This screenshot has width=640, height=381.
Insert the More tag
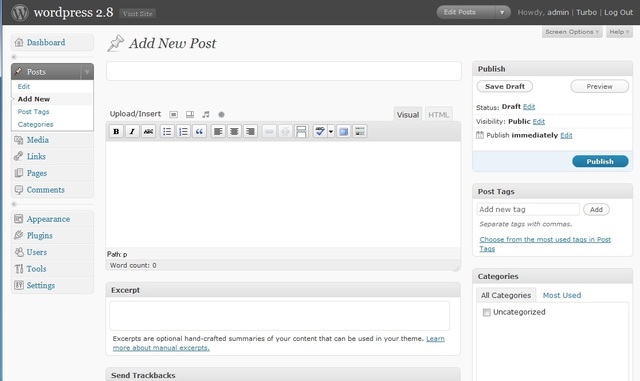301,131
